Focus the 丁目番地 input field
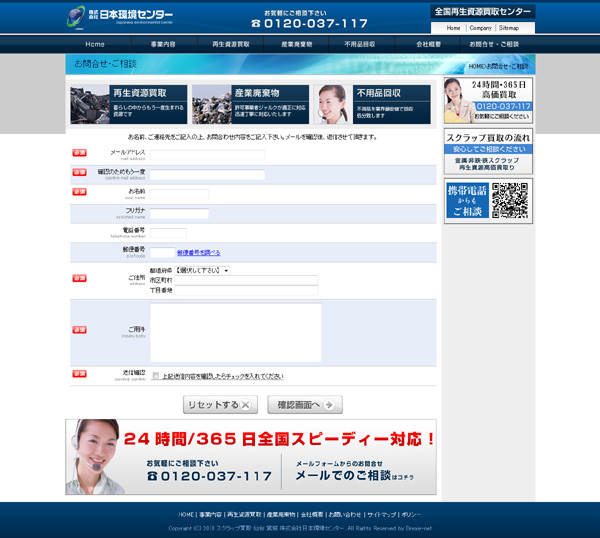 (246, 290)
